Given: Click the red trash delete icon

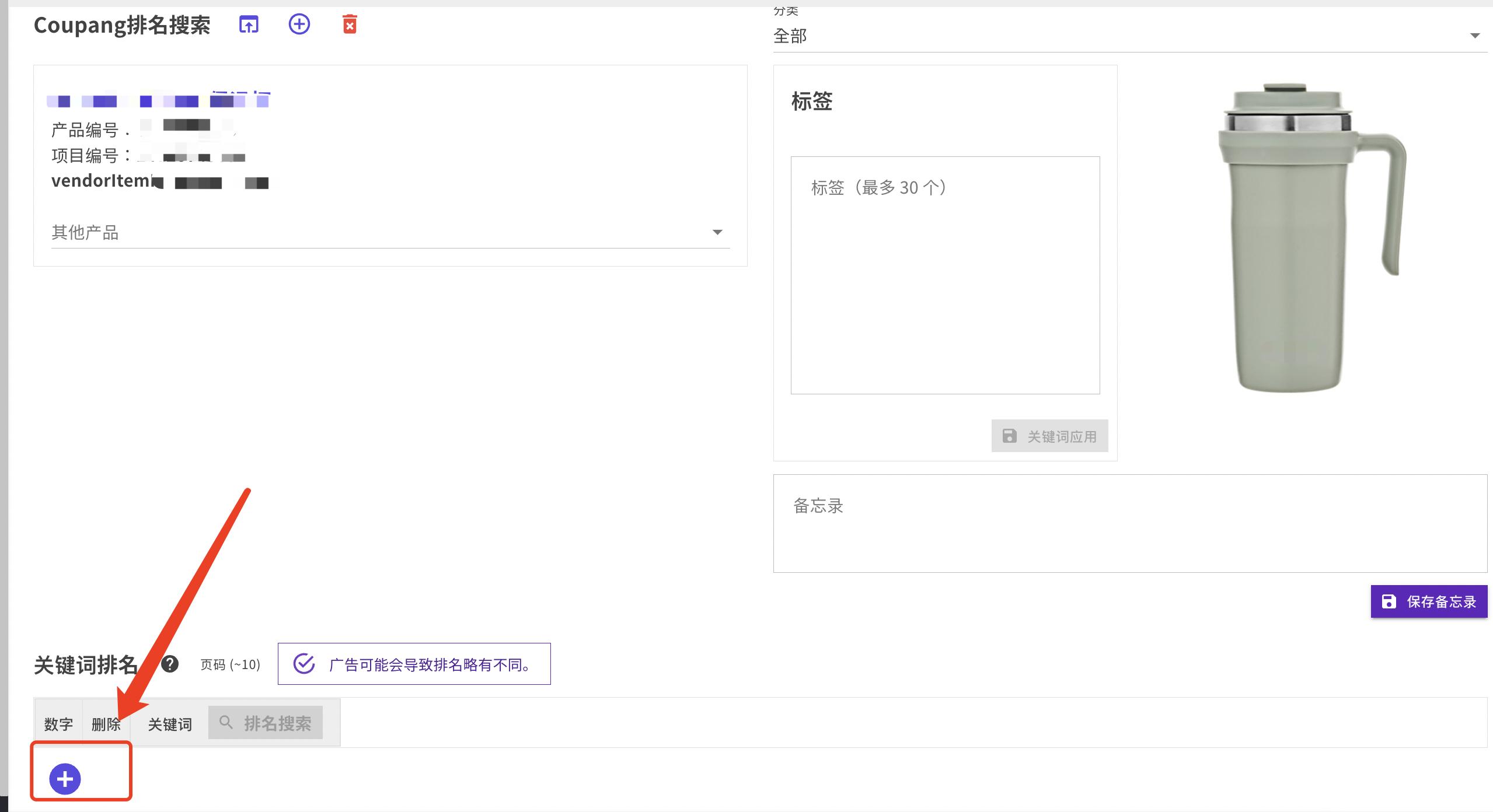Looking at the screenshot, I should (x=349, y=24).
